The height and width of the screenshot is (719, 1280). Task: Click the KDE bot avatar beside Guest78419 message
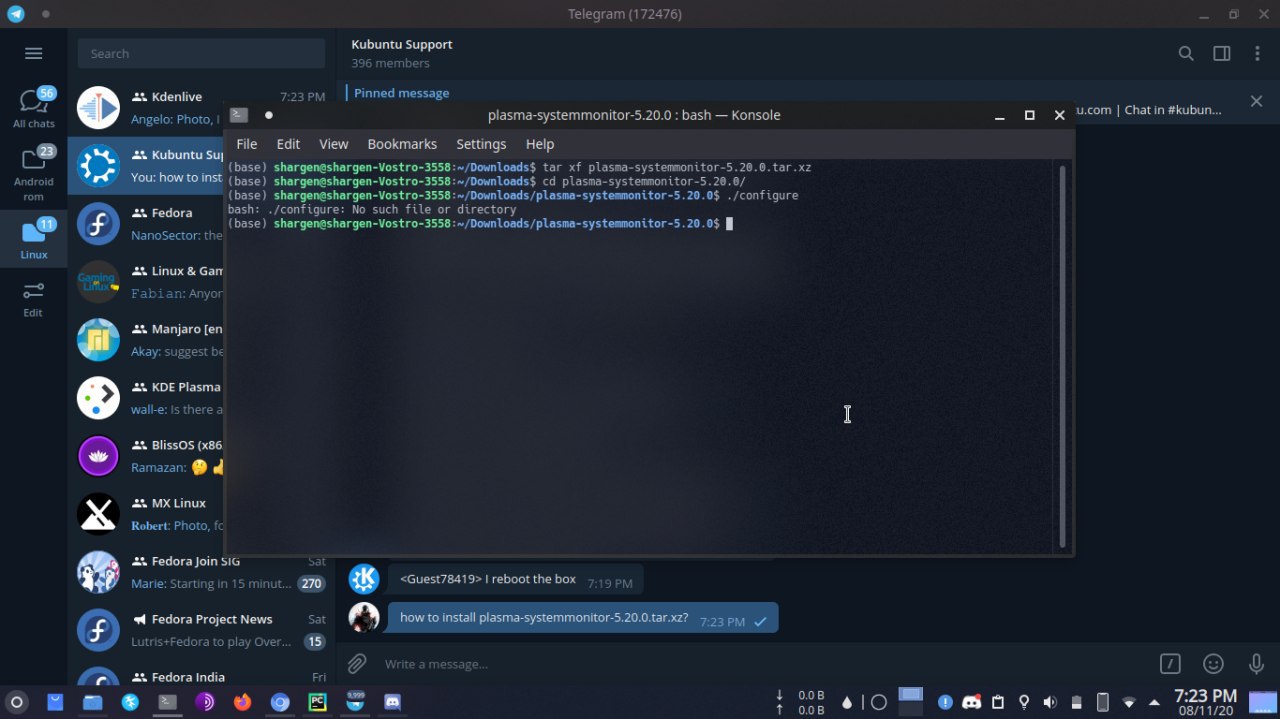(x=364, y=579)
